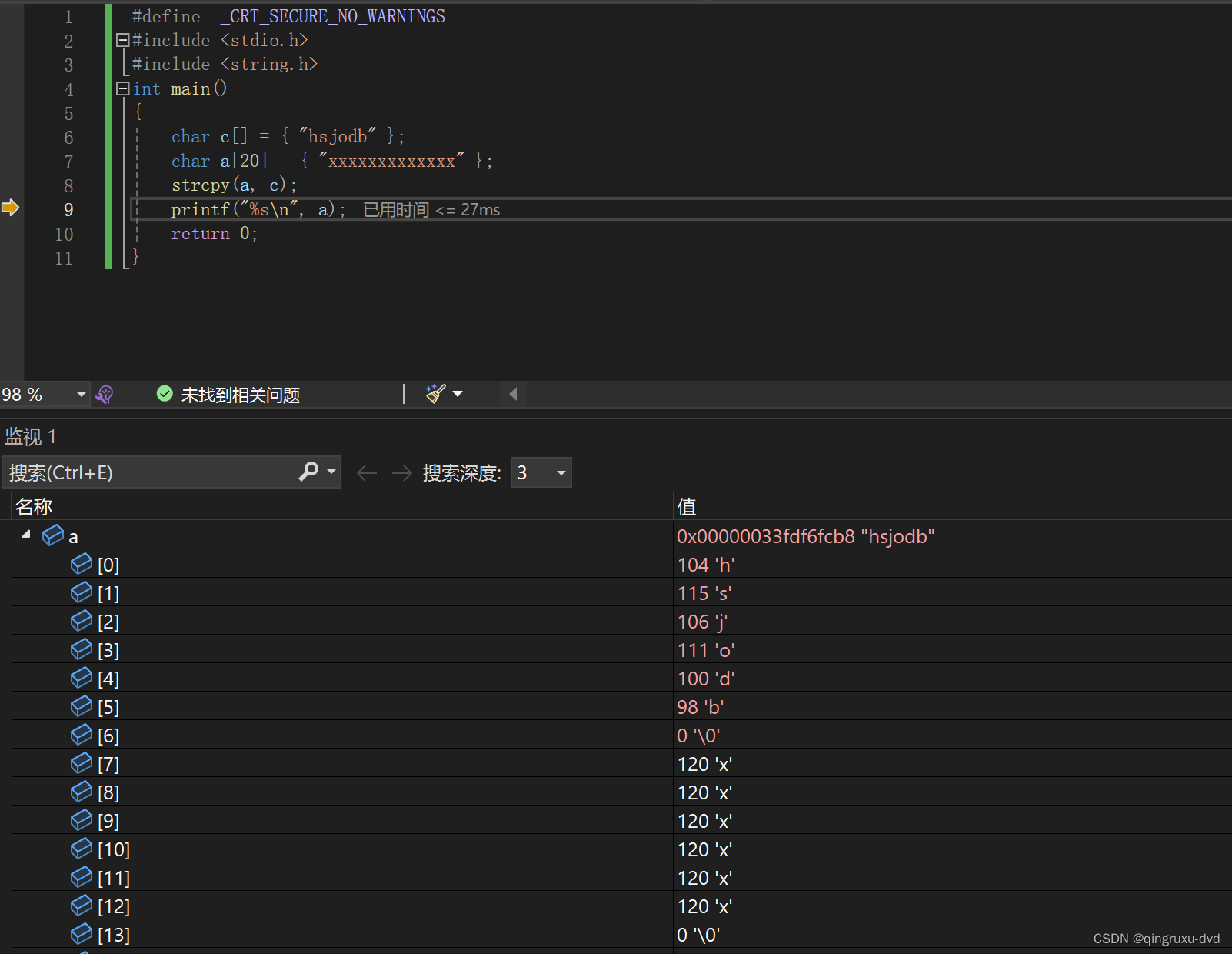The image size is (1232, 954).
Task: Select the 监视 1 panel title
Action: 30,437
